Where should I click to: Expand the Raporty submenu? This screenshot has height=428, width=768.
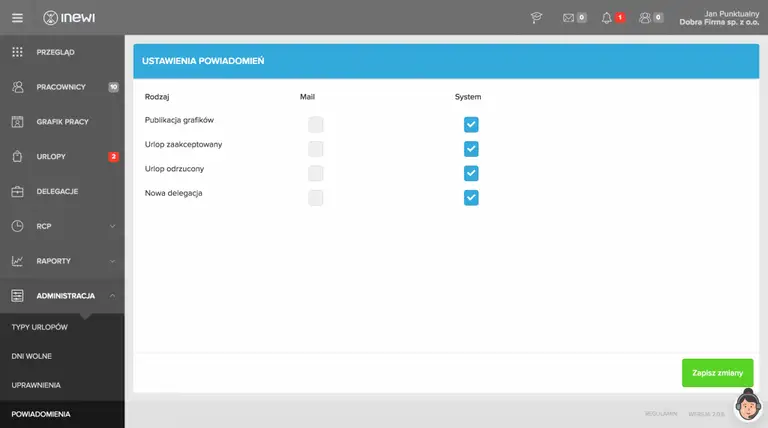pos(113,261)
